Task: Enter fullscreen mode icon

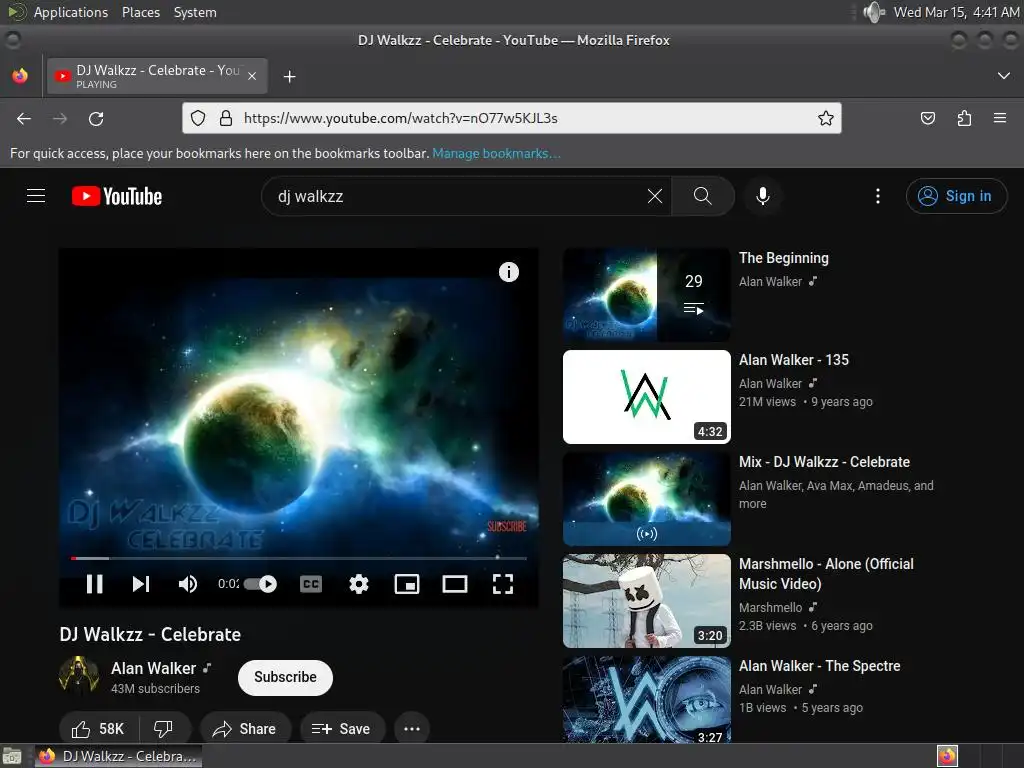Action: point(503,584)
